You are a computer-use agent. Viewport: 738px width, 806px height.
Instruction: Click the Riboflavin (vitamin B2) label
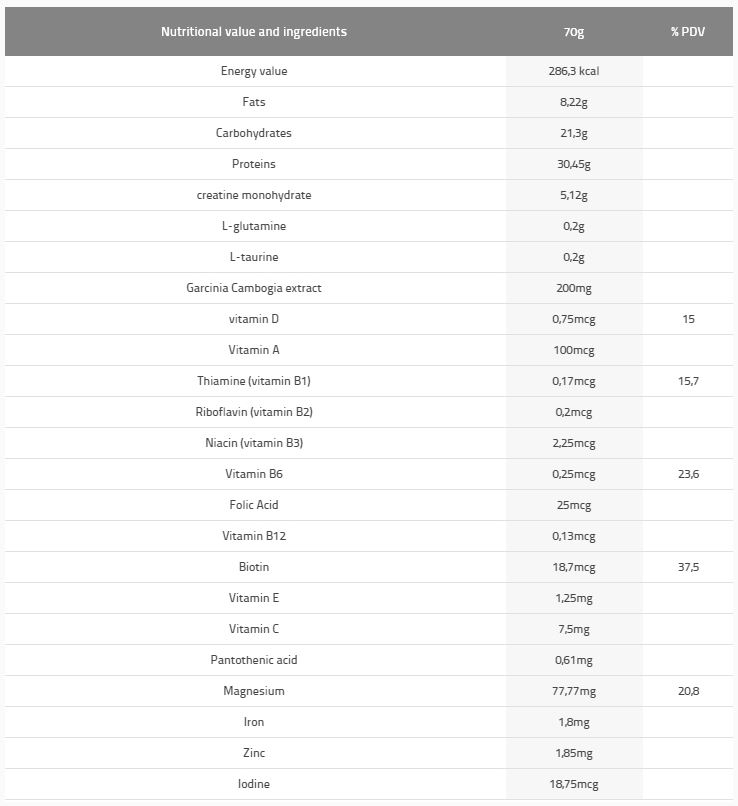(254, 412)
